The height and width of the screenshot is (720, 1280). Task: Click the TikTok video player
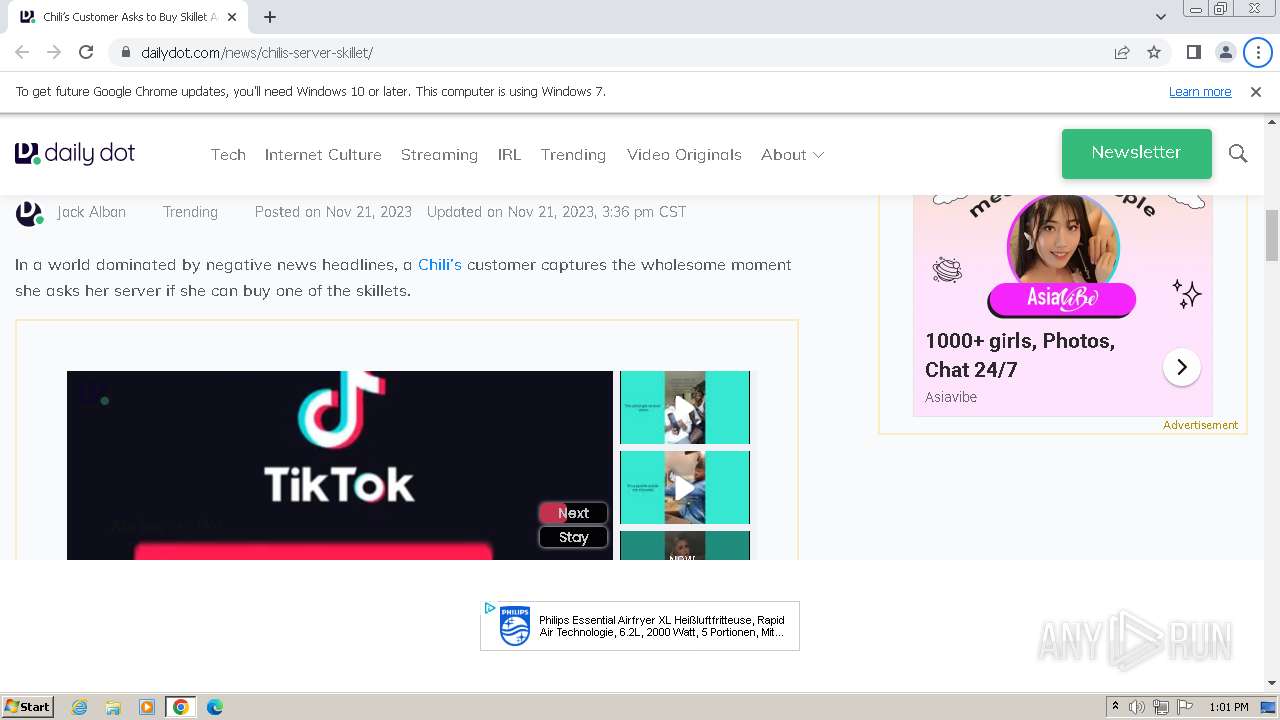click(340, 465)
